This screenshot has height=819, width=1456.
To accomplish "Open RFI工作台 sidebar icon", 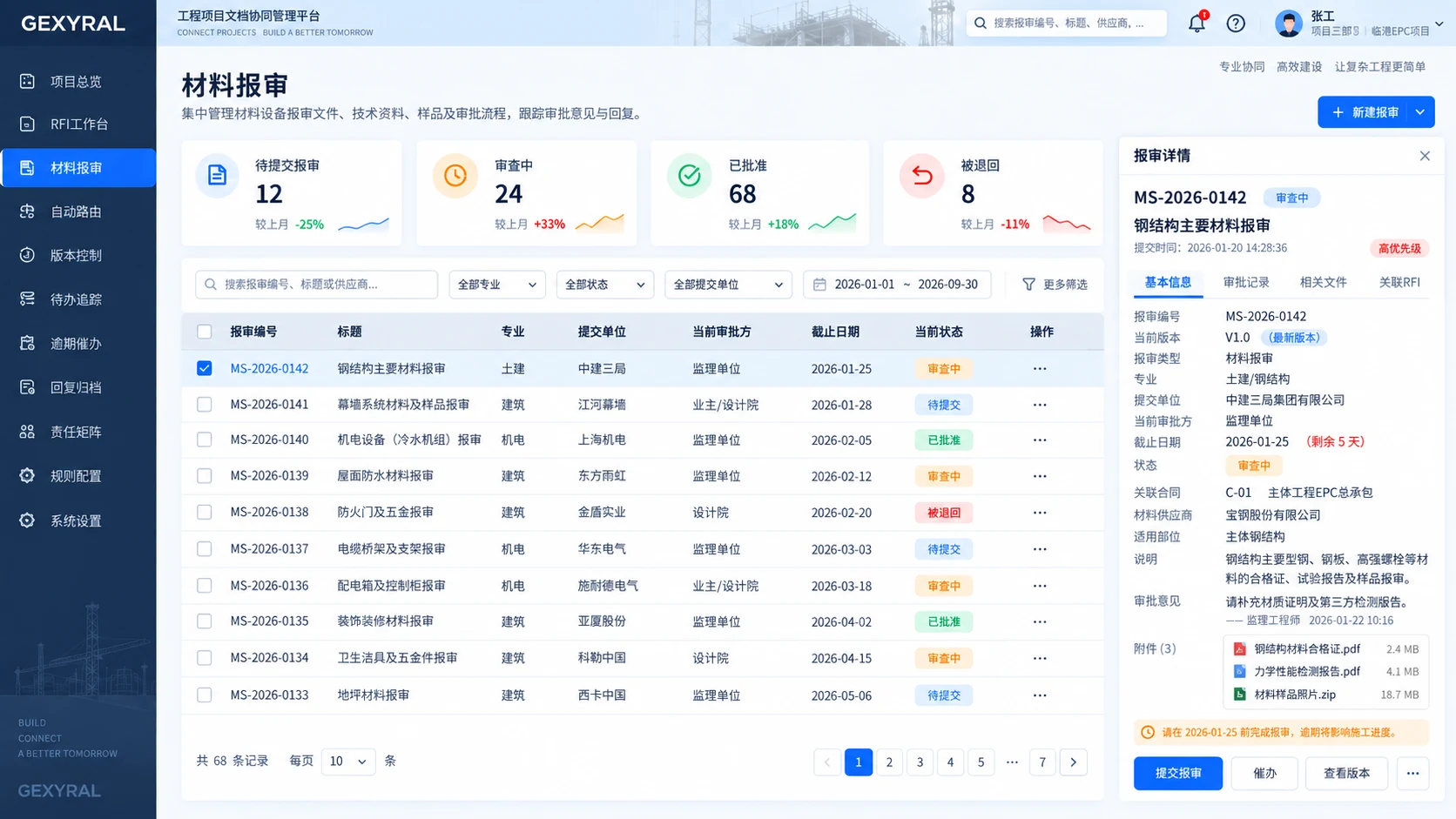I will (x=27, y=124).
